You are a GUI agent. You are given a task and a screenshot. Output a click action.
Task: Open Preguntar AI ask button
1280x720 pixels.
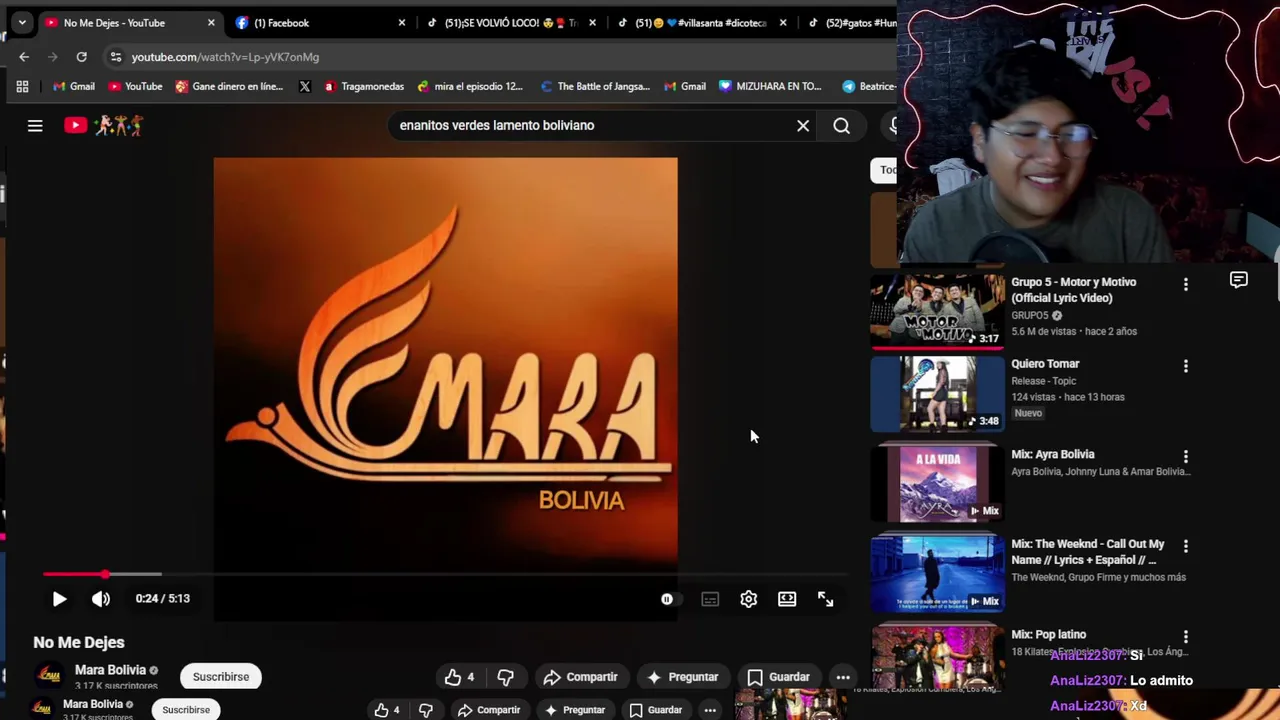tap(682, 677)
